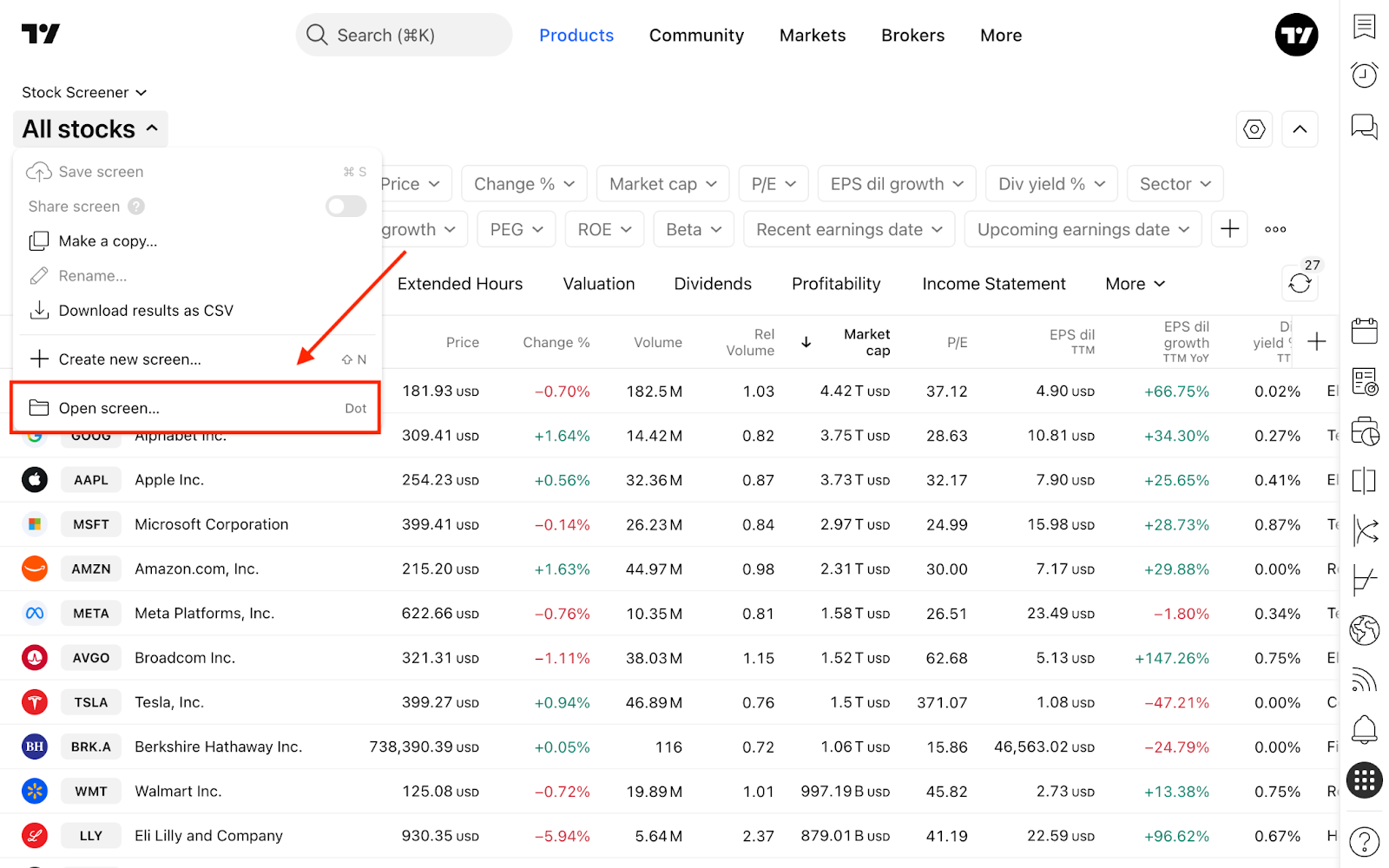Select Make a copy... in the menu
Viewport: 1389px width, 868px height.
pos(197,241)
